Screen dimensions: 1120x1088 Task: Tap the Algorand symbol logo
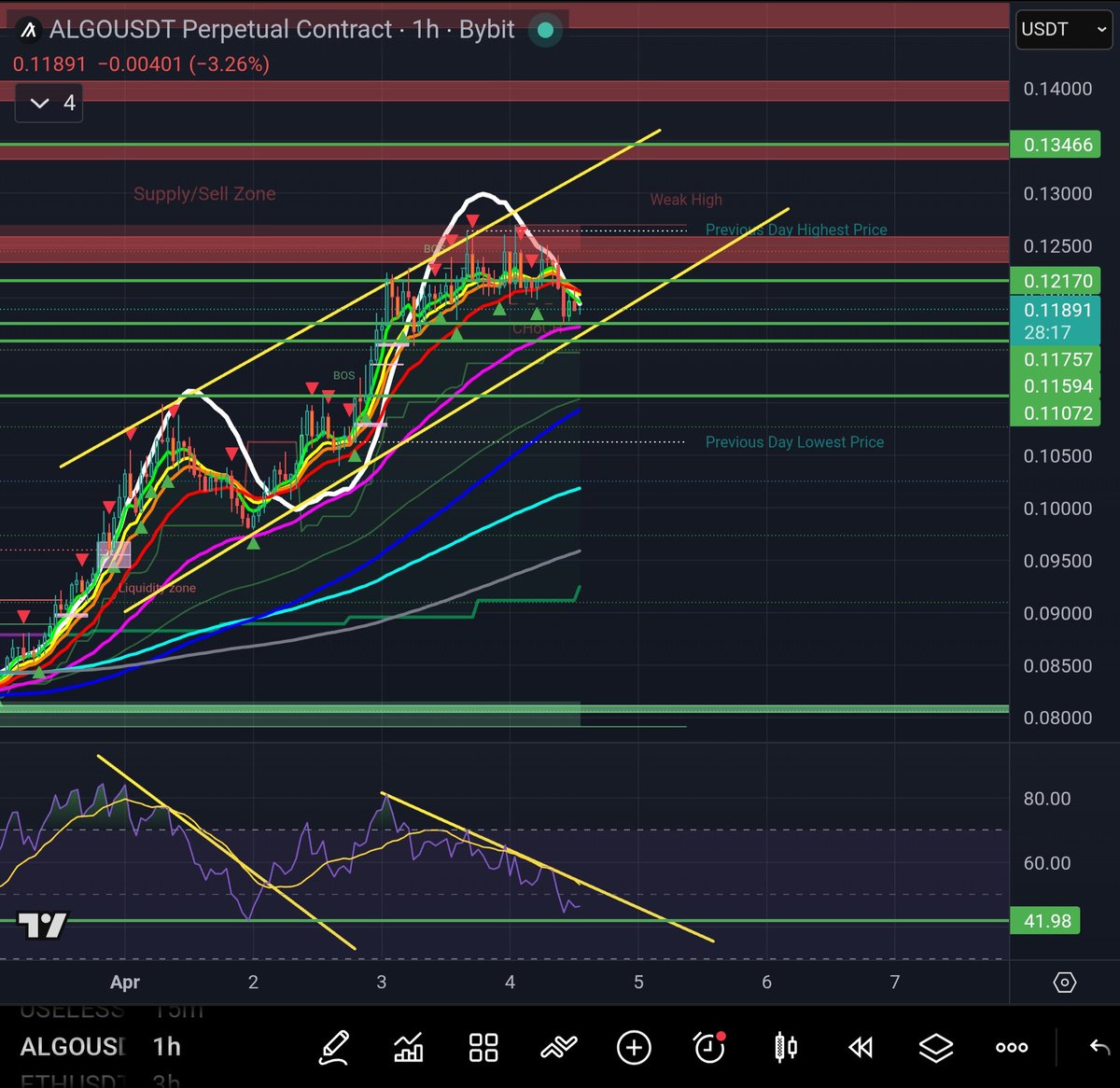29,30
